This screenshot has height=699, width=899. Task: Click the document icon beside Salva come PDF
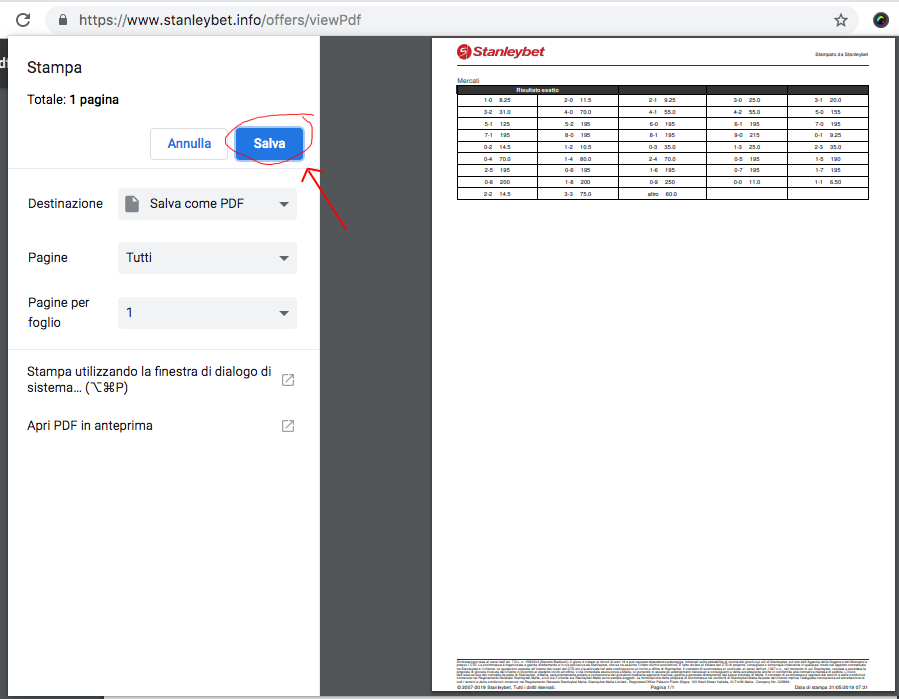(132, 204)
